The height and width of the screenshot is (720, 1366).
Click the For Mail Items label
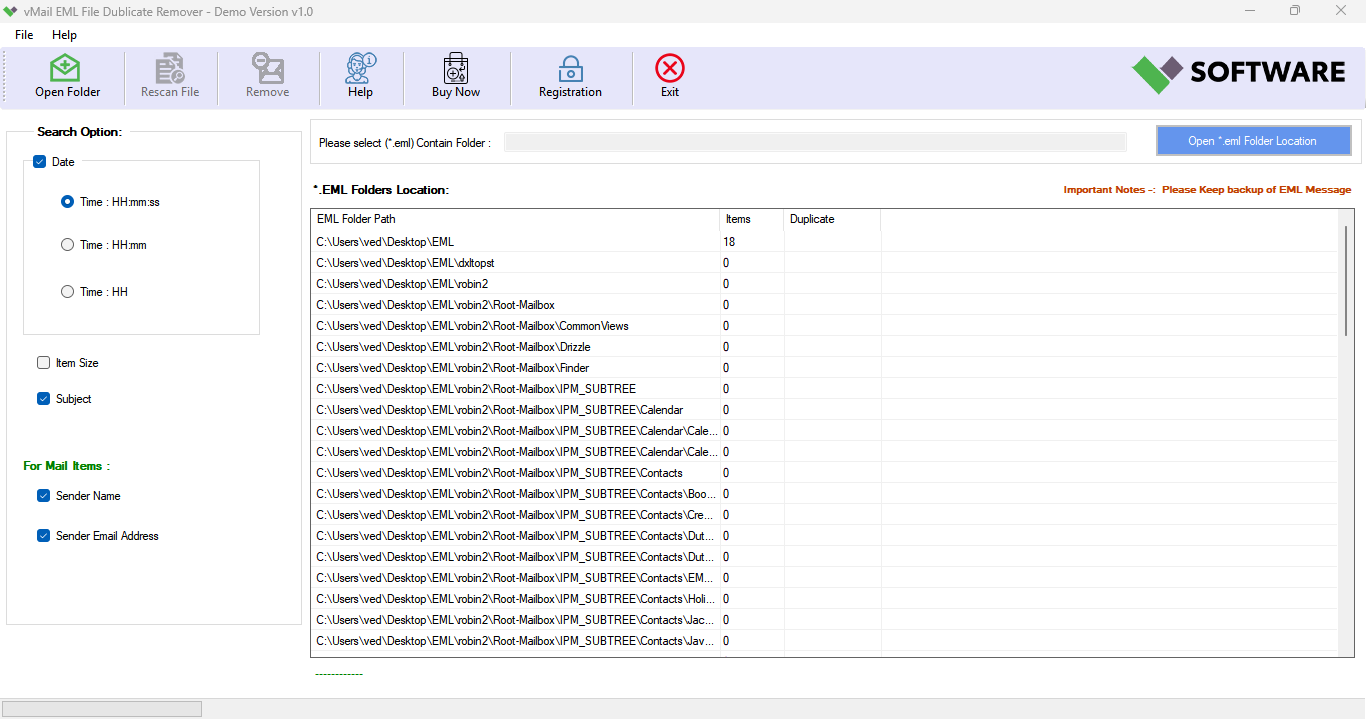click(67, 466)
